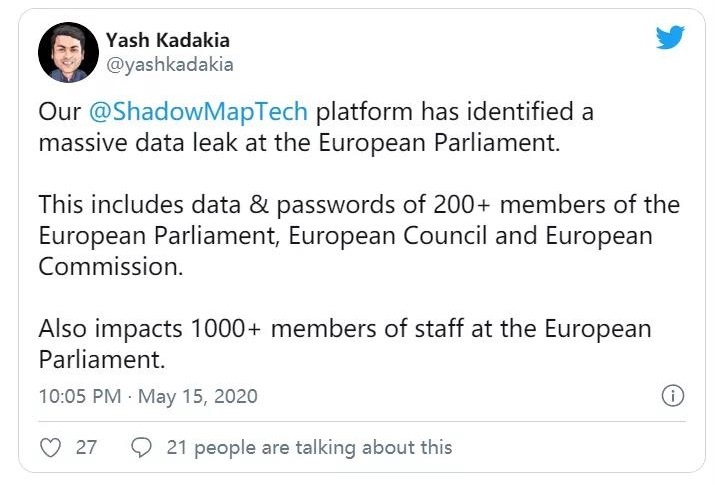The image size is (716, 485).
Task: Open "21 people are talking about this"
Action: pos(308,447)
